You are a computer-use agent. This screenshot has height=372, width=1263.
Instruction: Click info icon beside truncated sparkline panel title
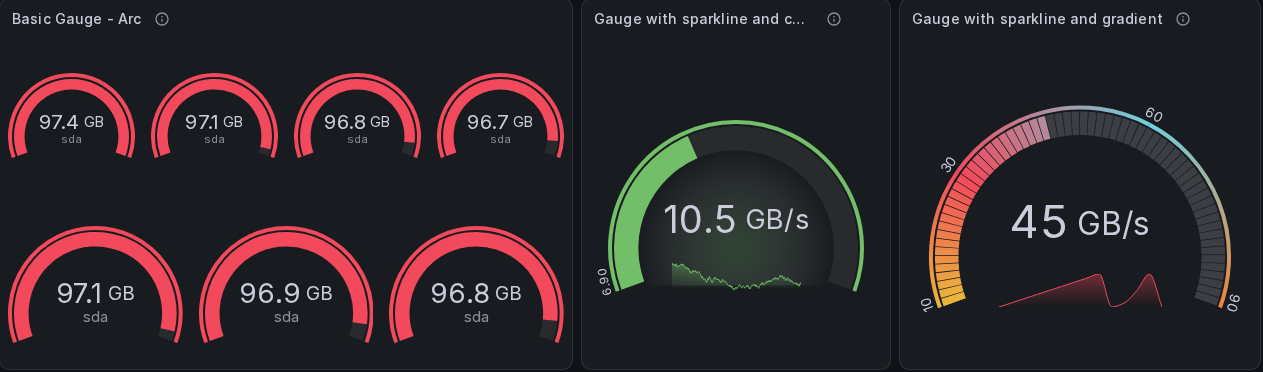point(834,19)
